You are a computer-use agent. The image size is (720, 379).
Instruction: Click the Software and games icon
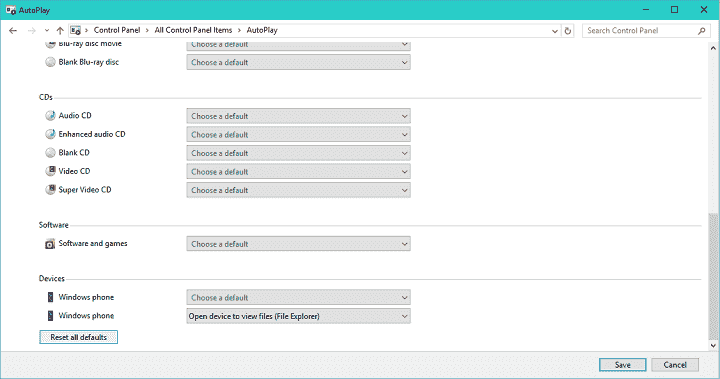point(50,244)
